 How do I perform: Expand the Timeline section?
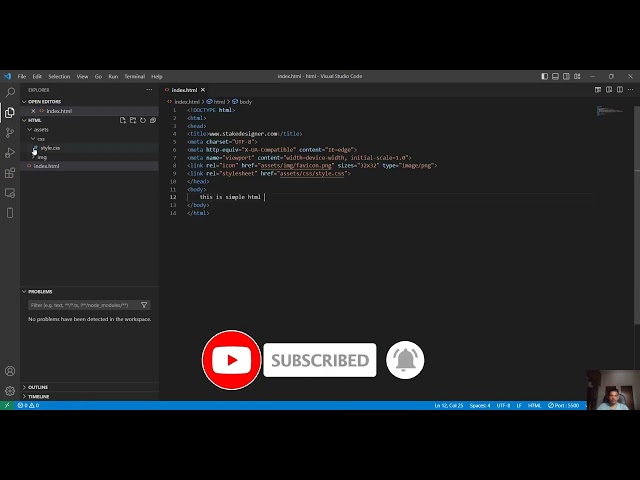tap(24, 396)
